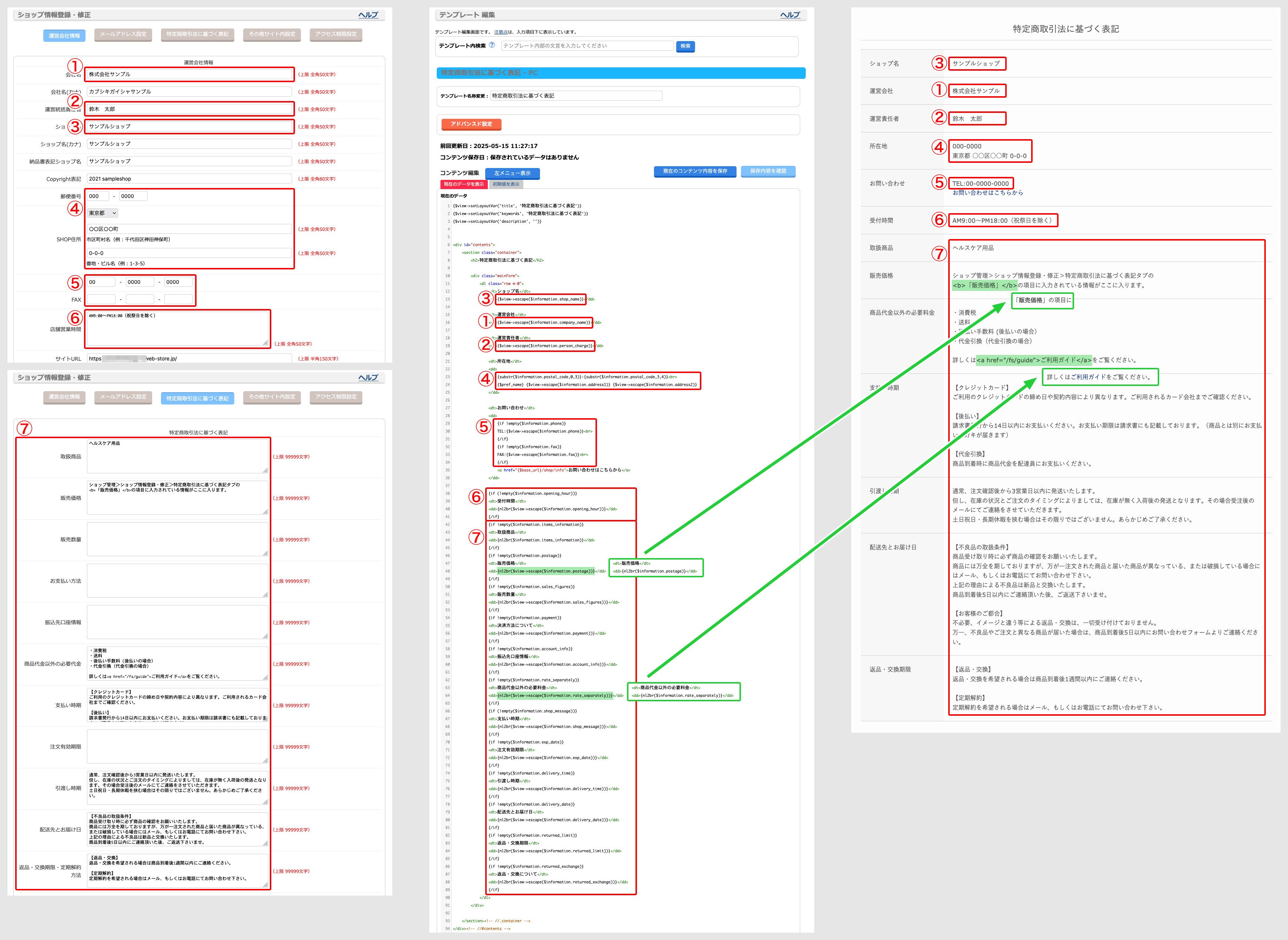Click the question mark icon beside テンプレート内検索
This screenshot has height=940, width=1288.
click(x=492, y=45)
